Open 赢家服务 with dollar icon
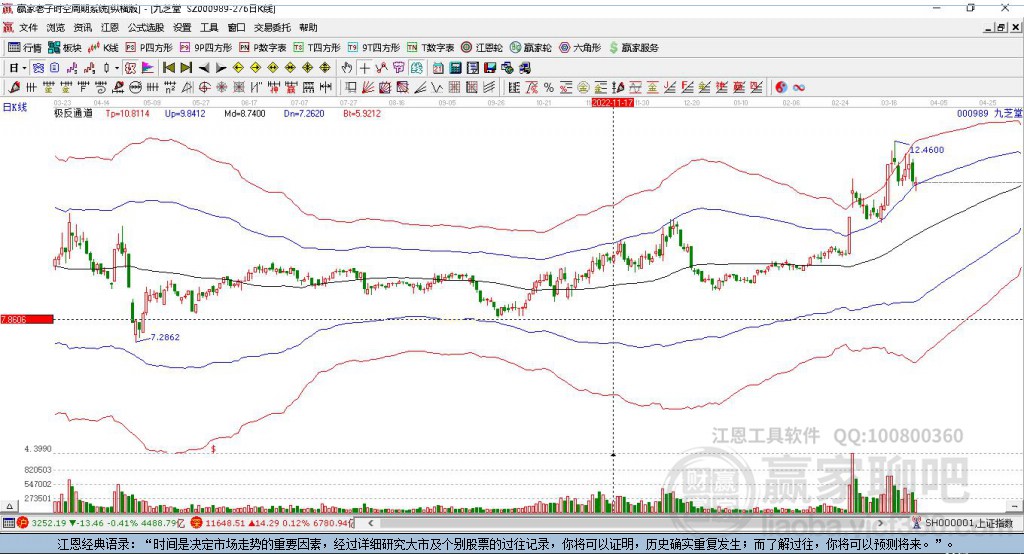Viewport: 1024px width, 554px height. click(634, 48)
